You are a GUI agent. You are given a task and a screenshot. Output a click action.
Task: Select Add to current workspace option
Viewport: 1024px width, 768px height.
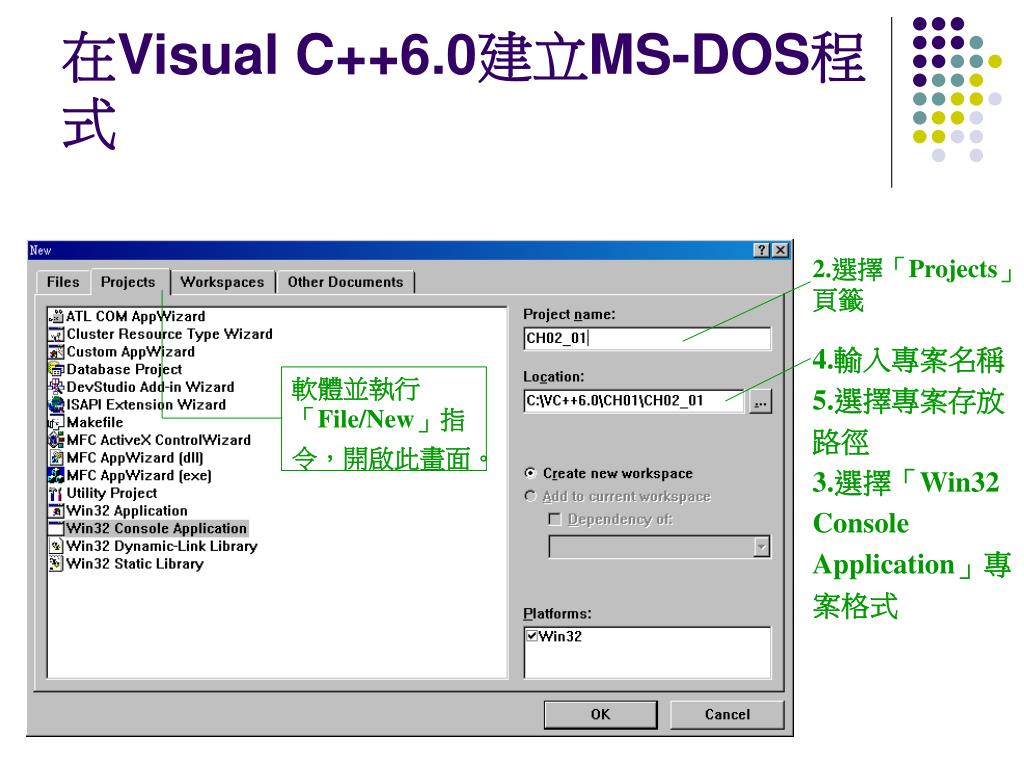point(530,496)
